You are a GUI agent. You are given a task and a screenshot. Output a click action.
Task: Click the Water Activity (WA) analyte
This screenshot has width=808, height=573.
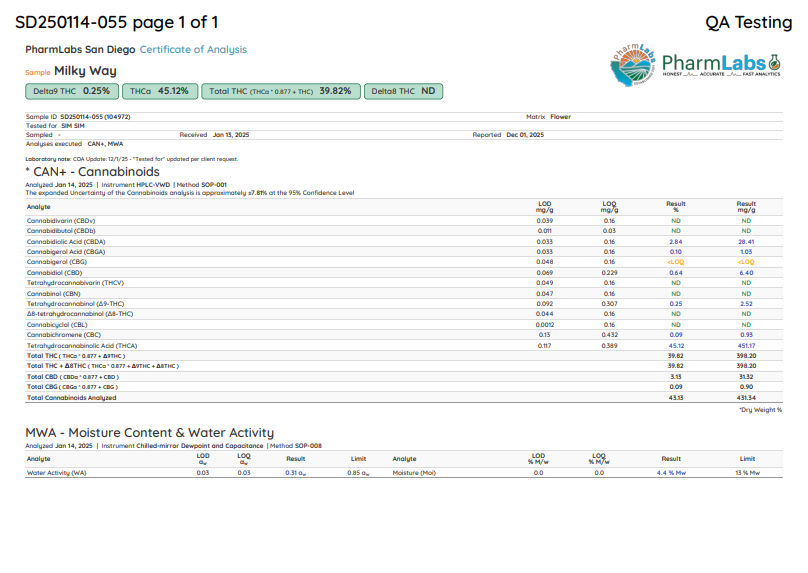[x=57, y=472]
